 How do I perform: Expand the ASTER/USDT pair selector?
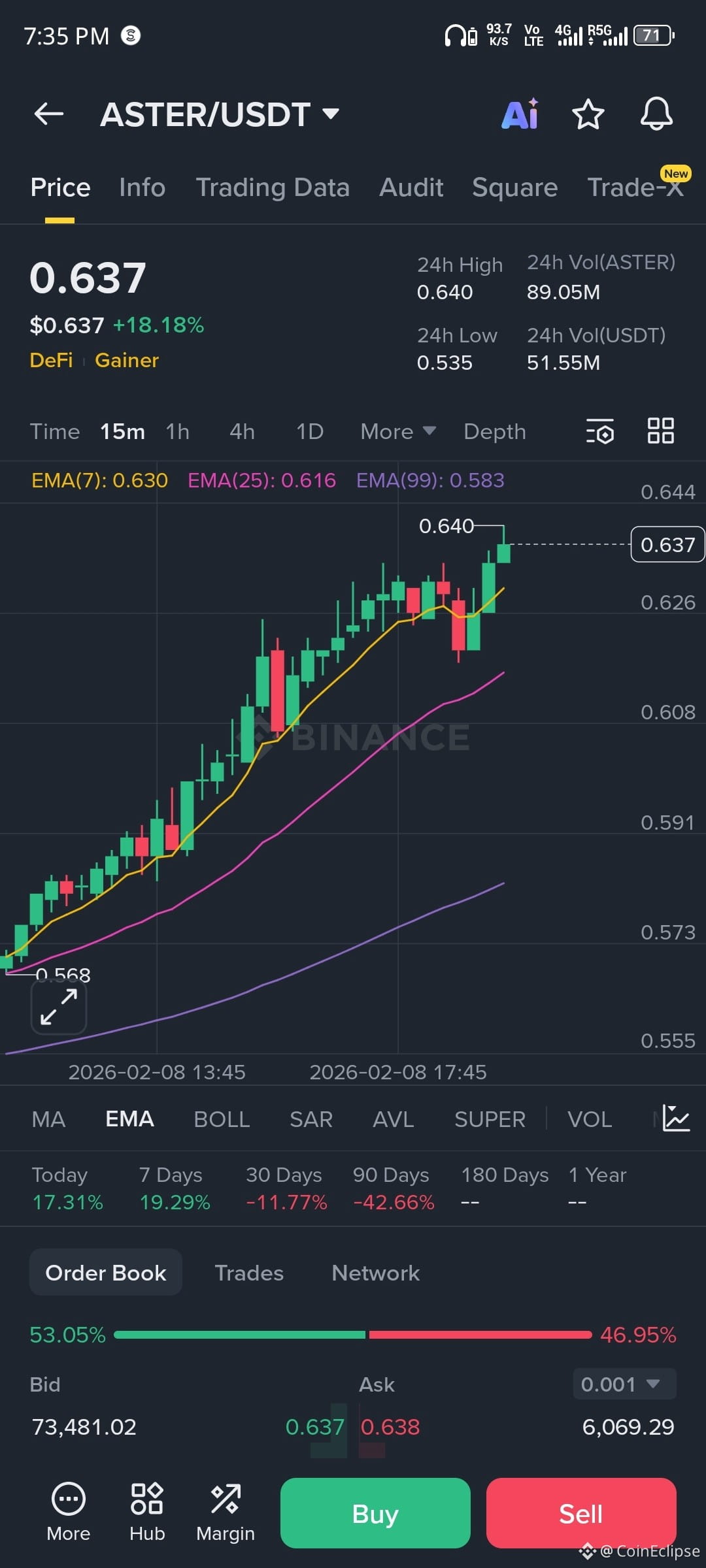click(x=220, y=114)
